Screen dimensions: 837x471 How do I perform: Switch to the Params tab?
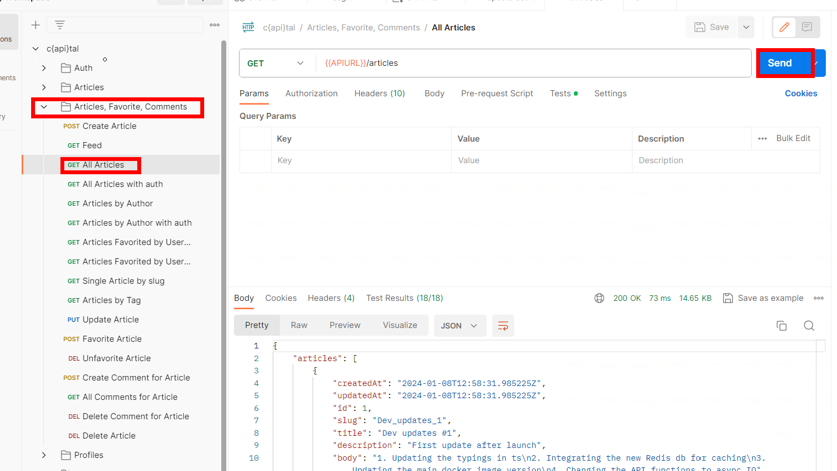click(254, 93)
